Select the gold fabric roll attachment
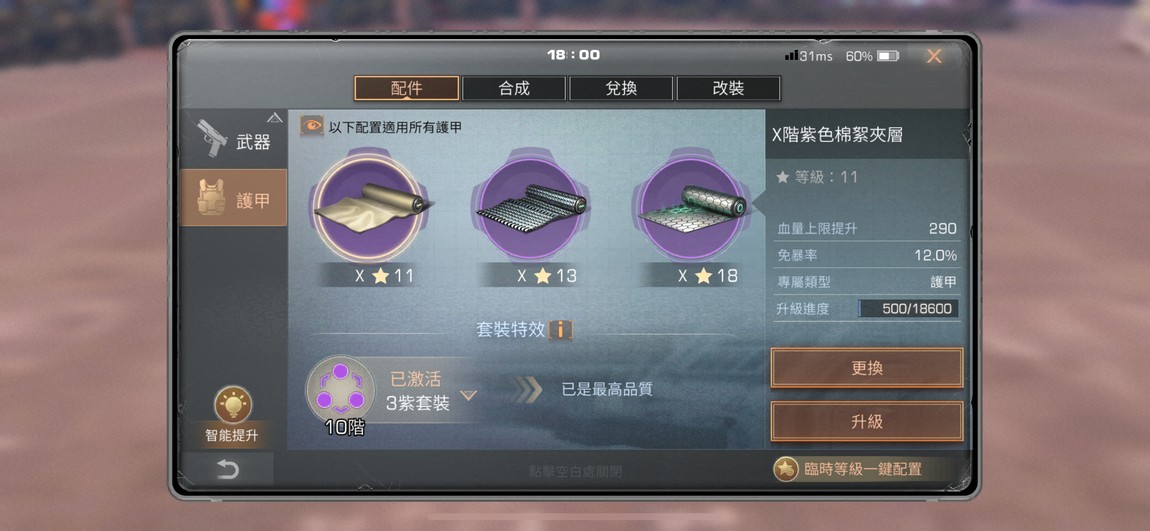This screenshot has height=531, width=1150. (367, 208)
